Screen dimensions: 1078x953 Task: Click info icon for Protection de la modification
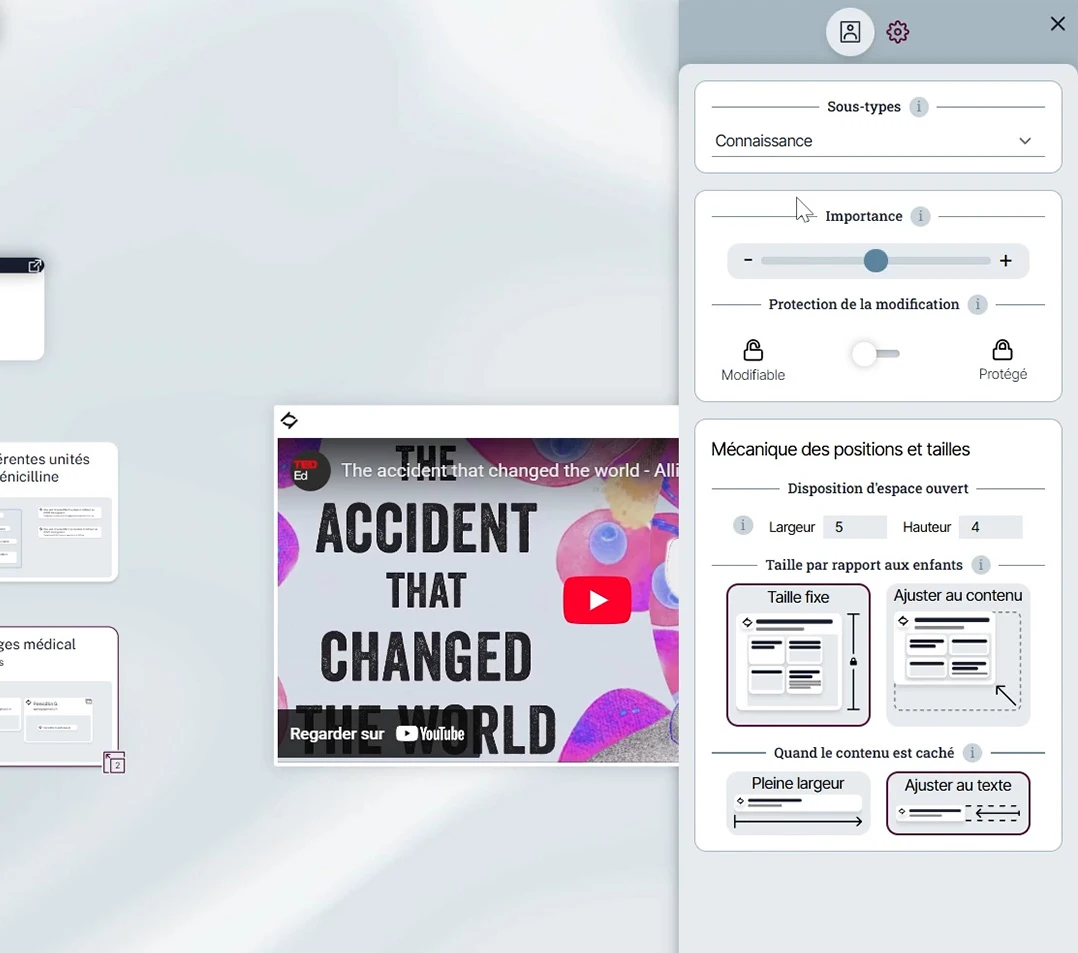[977, 305]
